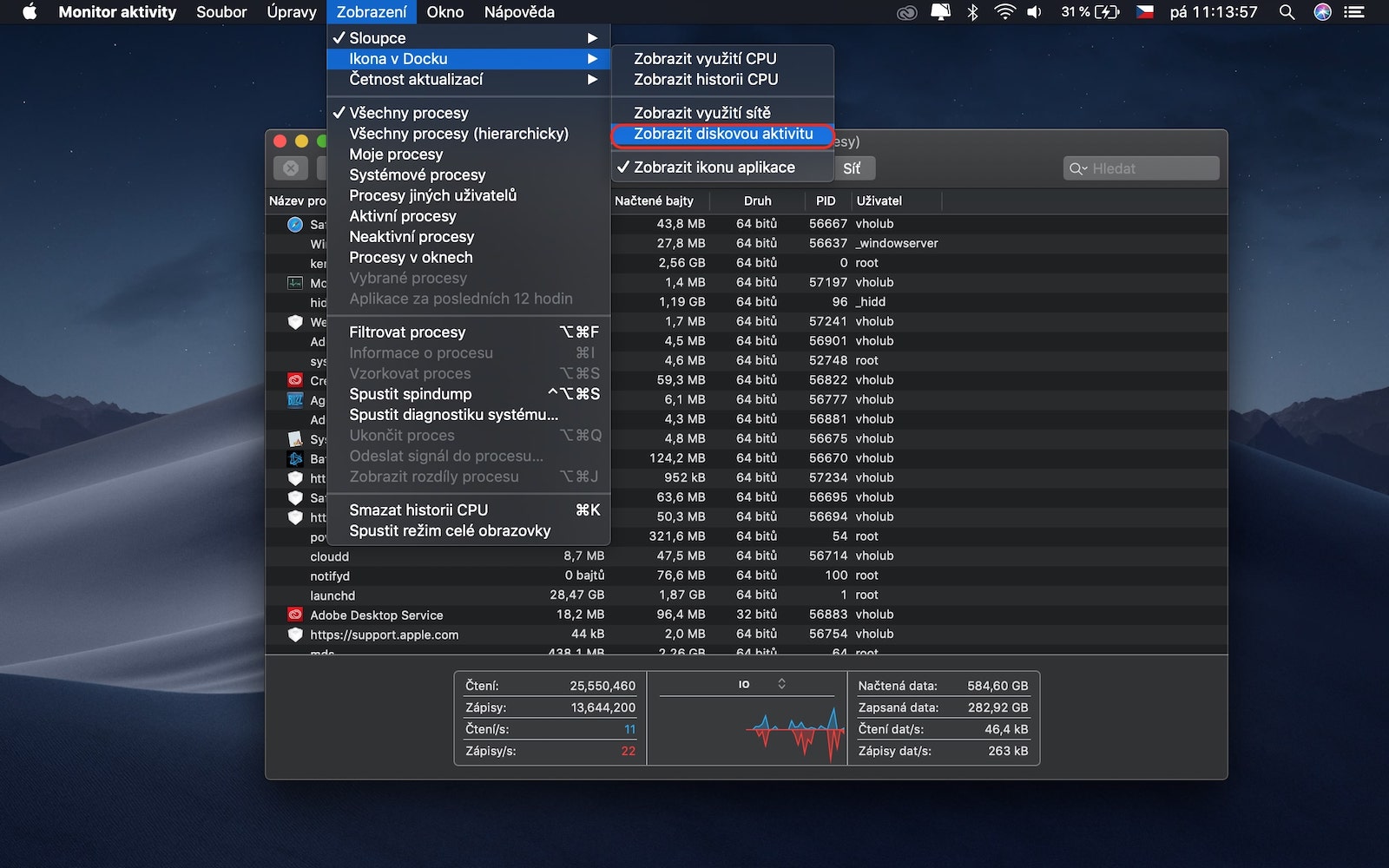The height and width of the screenshot is (868, 1389).
Task: Open the Soubor menu
Action: (221, 12)
